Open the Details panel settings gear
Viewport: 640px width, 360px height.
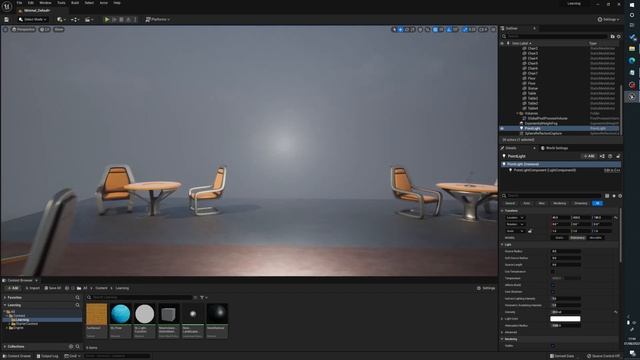[620, 196]
